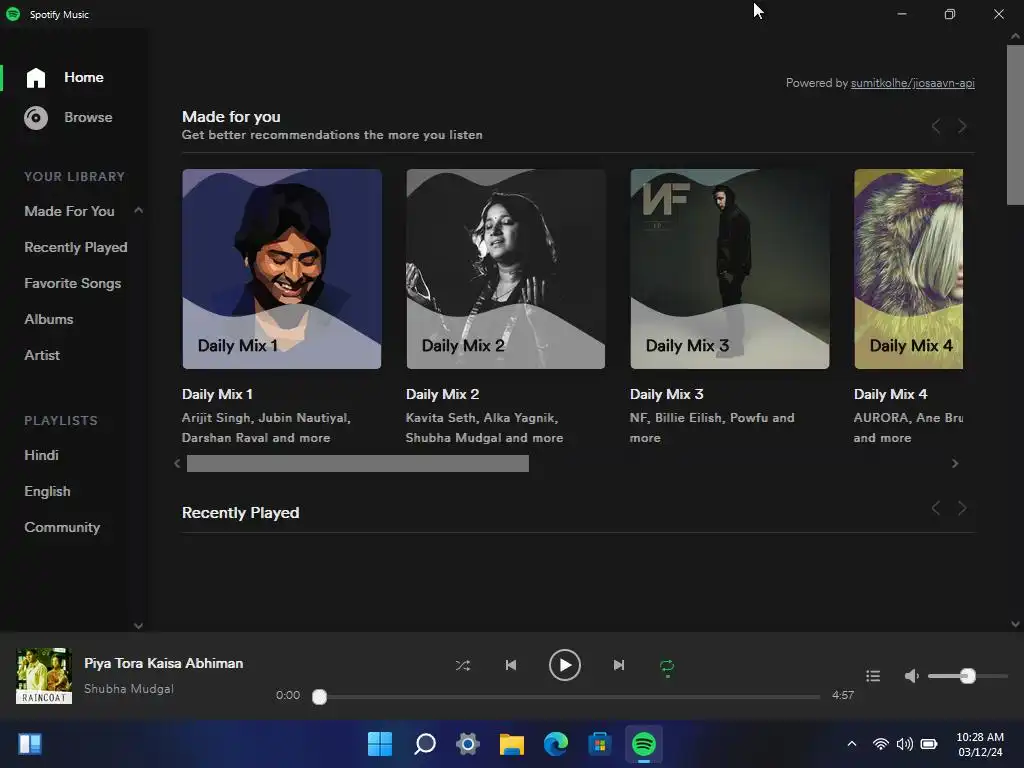Image resolution: width=1024 pixels, height=768 pixels.
Task: Open Microsoft Edge from taskbar
Action: pyautogui.click(x=556, y=744)
